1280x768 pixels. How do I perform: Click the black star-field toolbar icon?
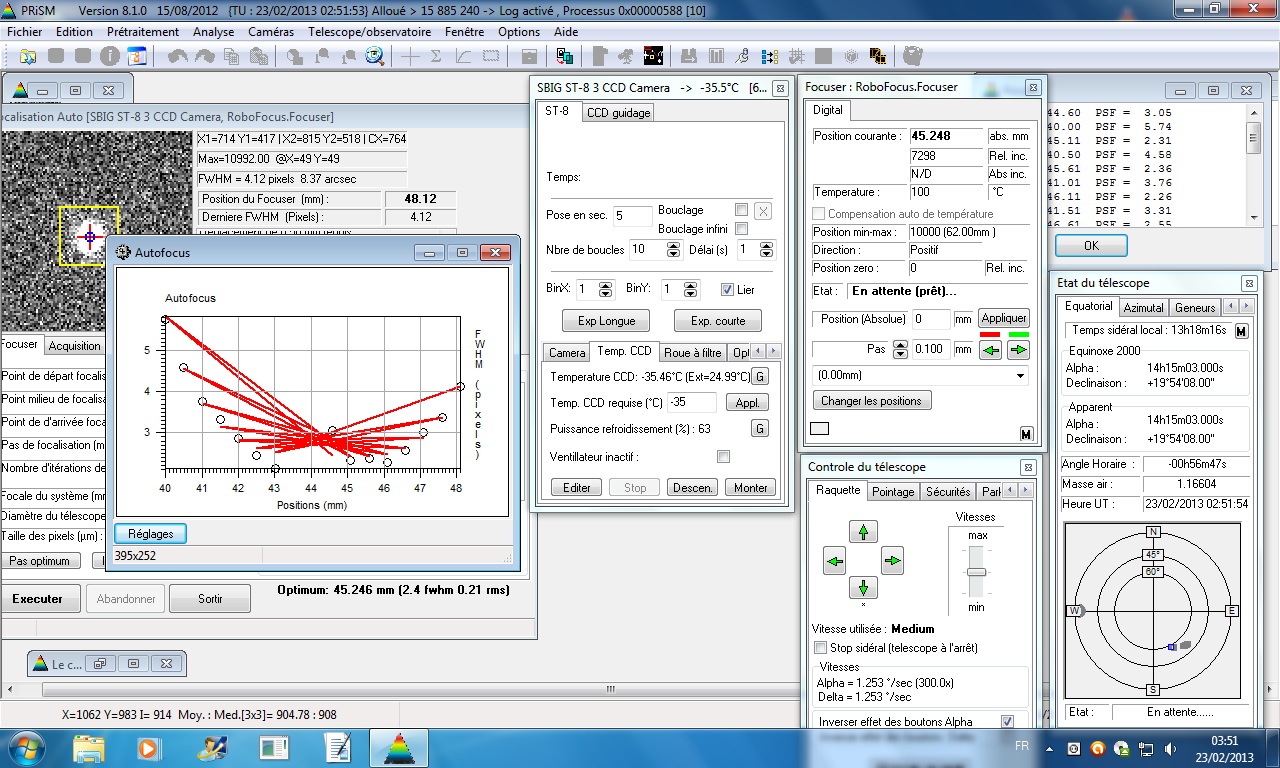(x=653, y=56)
